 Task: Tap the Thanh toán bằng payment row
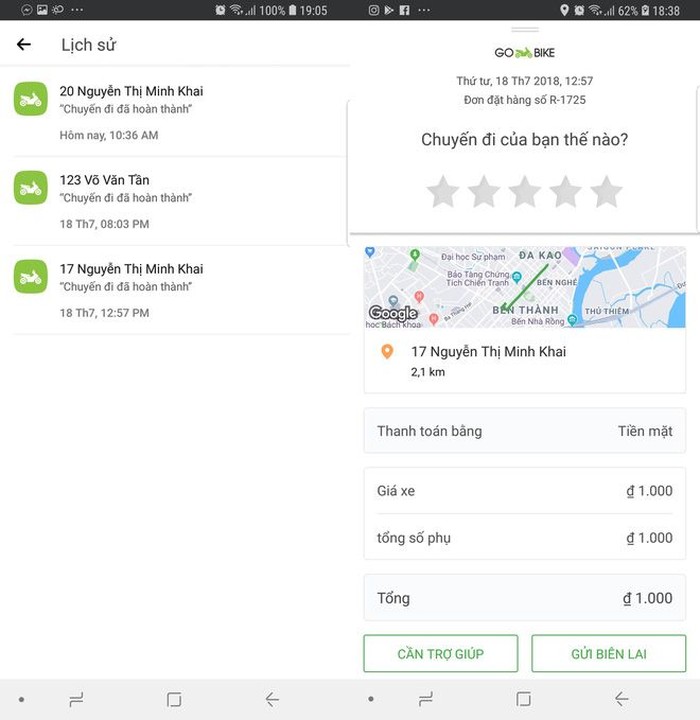[x=524, y=431]
